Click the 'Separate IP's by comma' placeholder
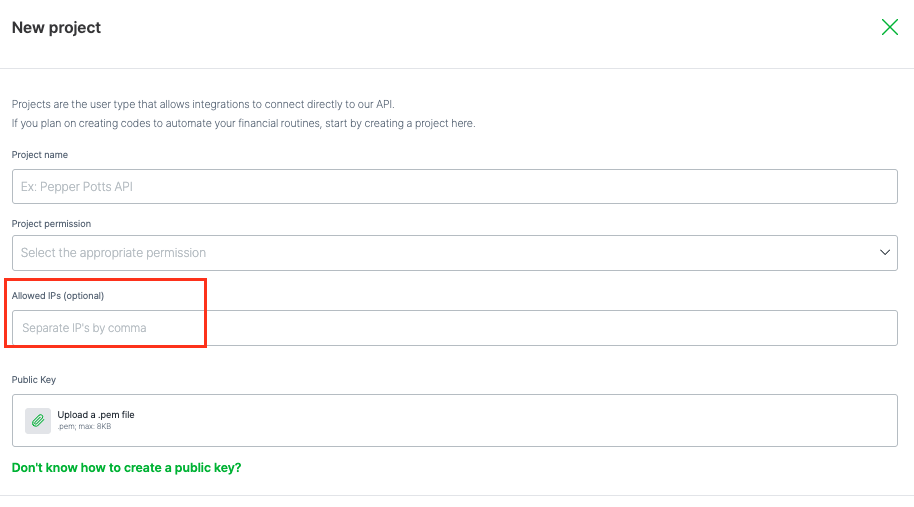 [85, 328]
